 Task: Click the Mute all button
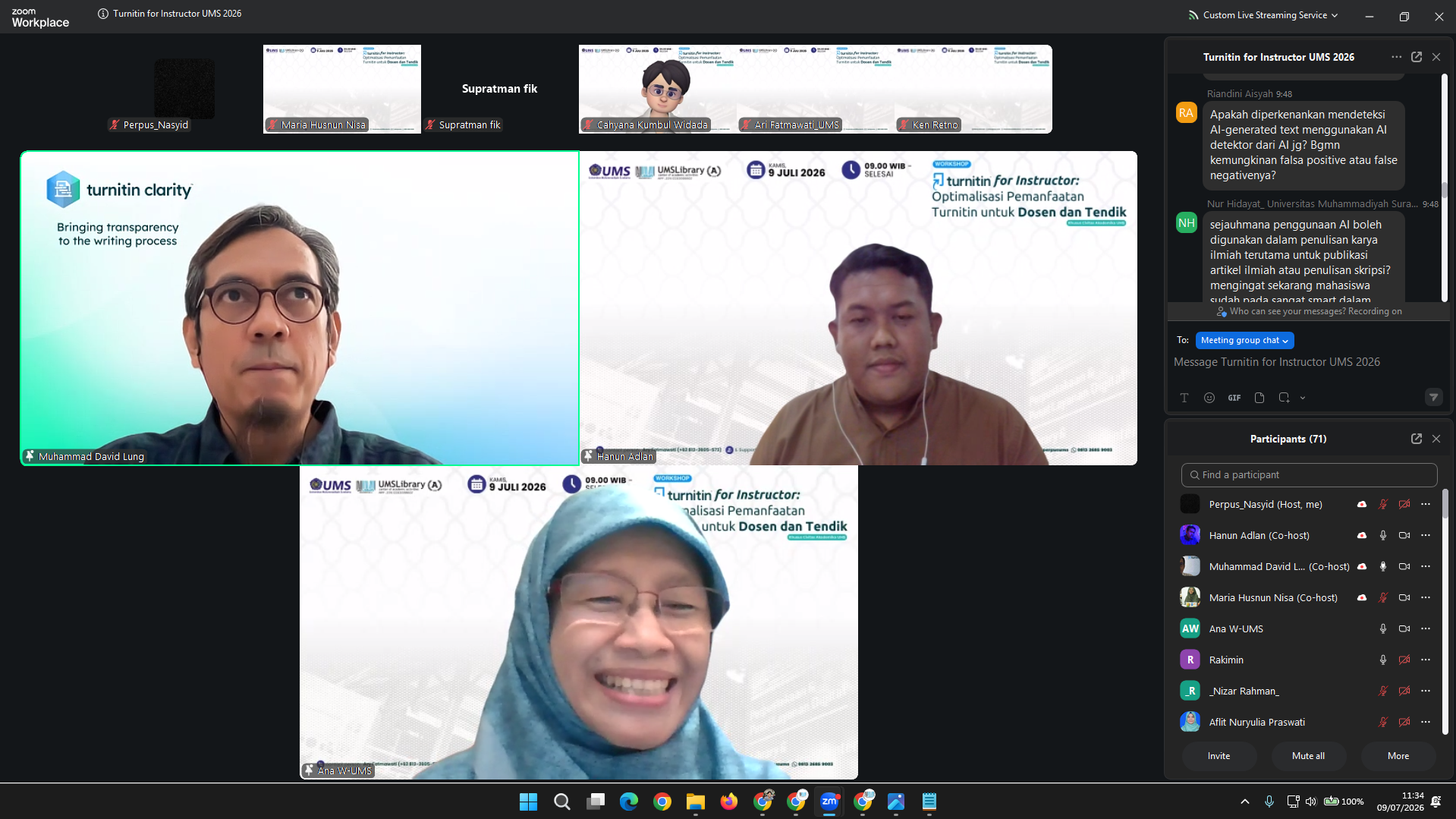(1308, 756)
